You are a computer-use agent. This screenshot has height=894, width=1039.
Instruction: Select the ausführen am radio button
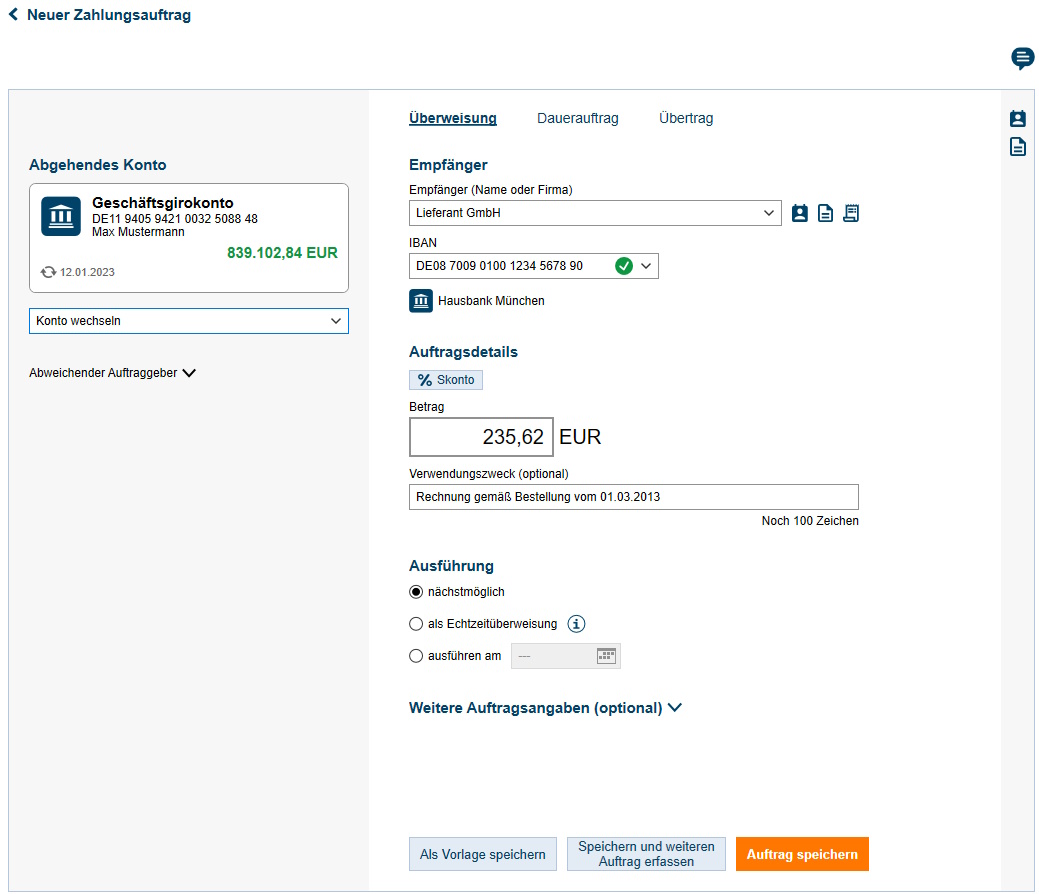click(x=417, y=656)
